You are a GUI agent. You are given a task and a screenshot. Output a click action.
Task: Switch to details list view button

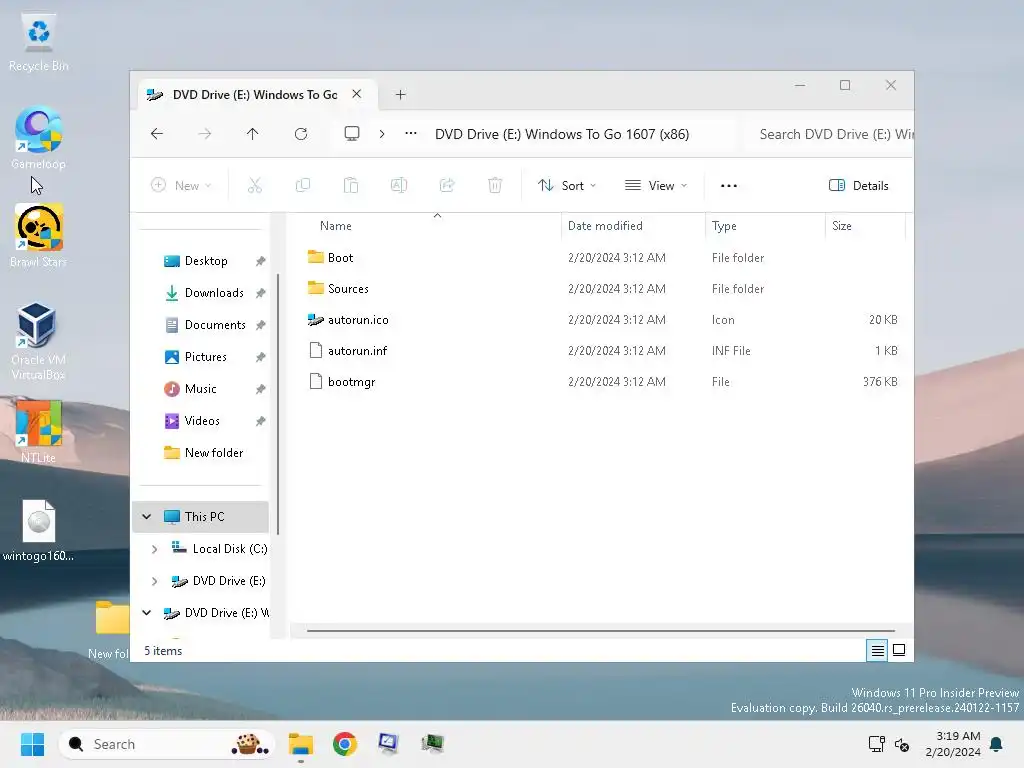pos(877,650)
